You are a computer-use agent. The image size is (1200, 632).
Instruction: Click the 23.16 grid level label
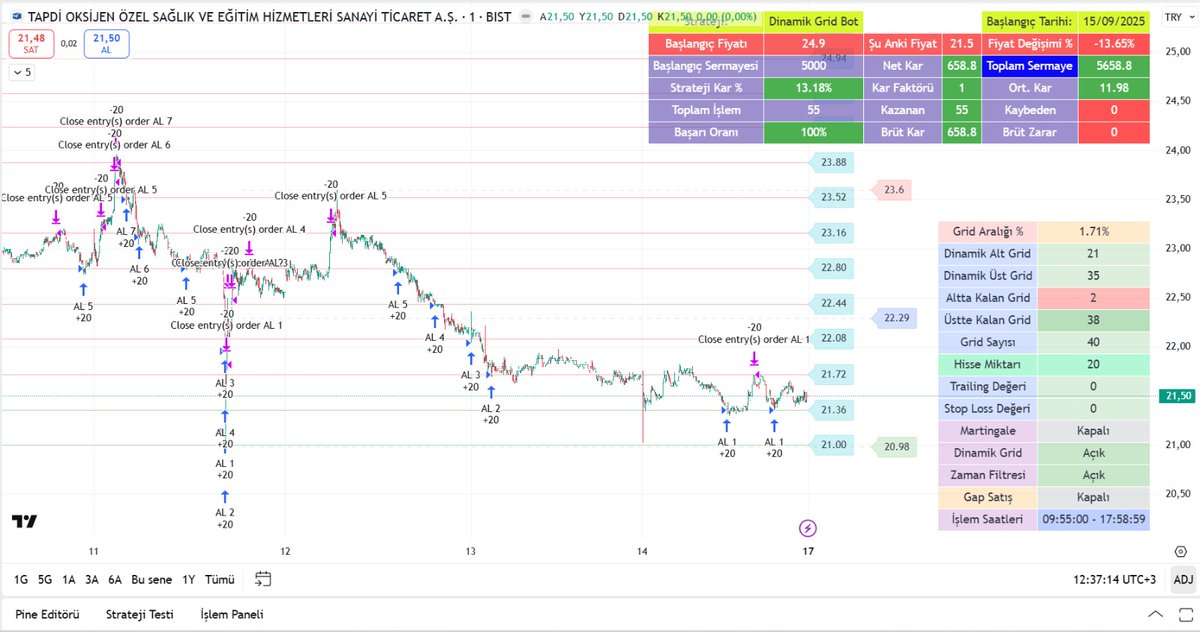(x=834, y=232)
